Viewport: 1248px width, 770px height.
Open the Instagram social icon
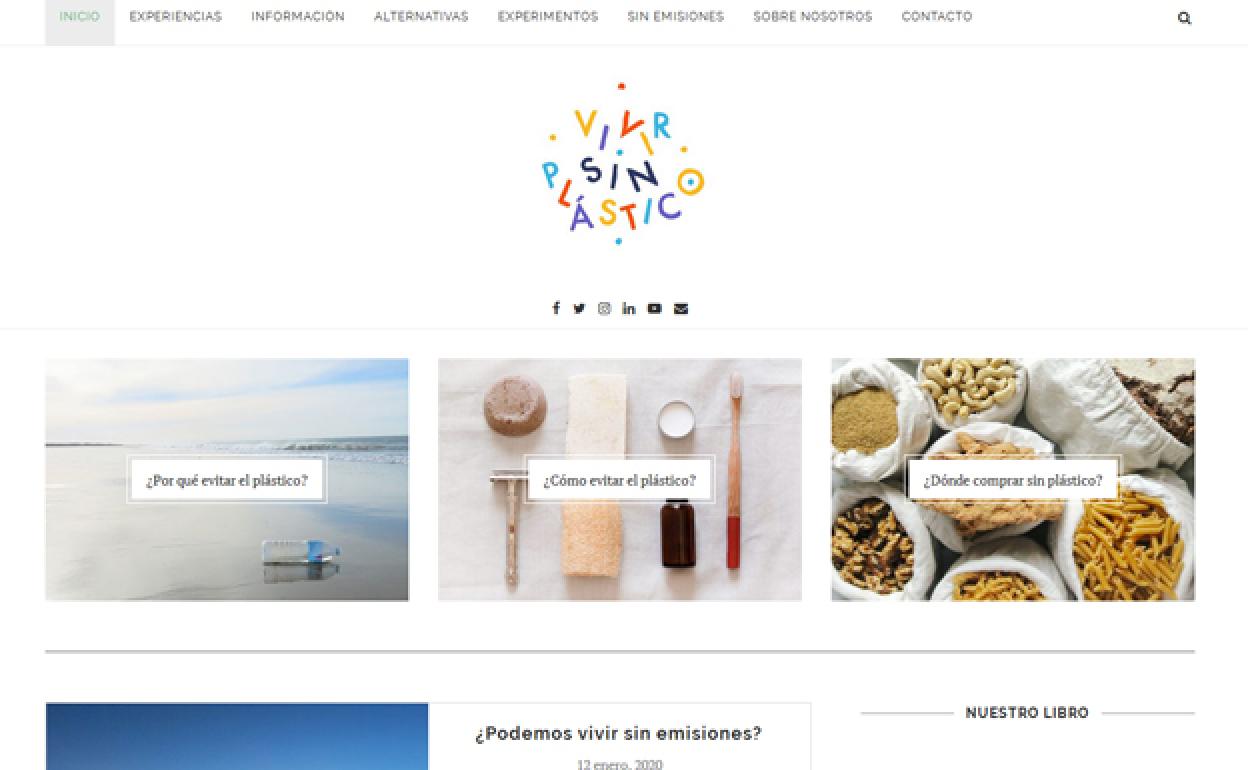tap(604, 308)
